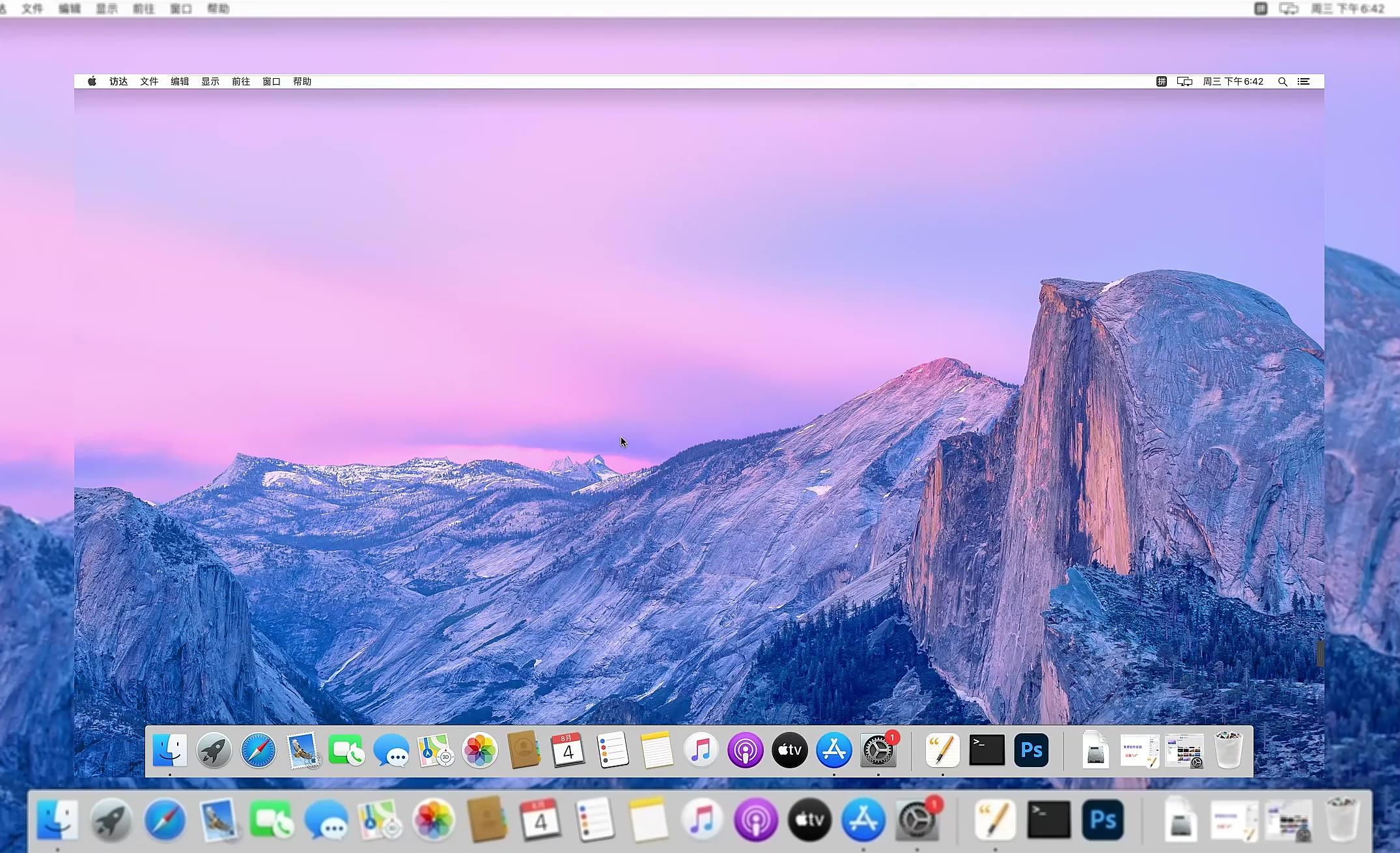
Task: Launch Photoshop Ps icon in inner dock
Action: [1031, 750]
